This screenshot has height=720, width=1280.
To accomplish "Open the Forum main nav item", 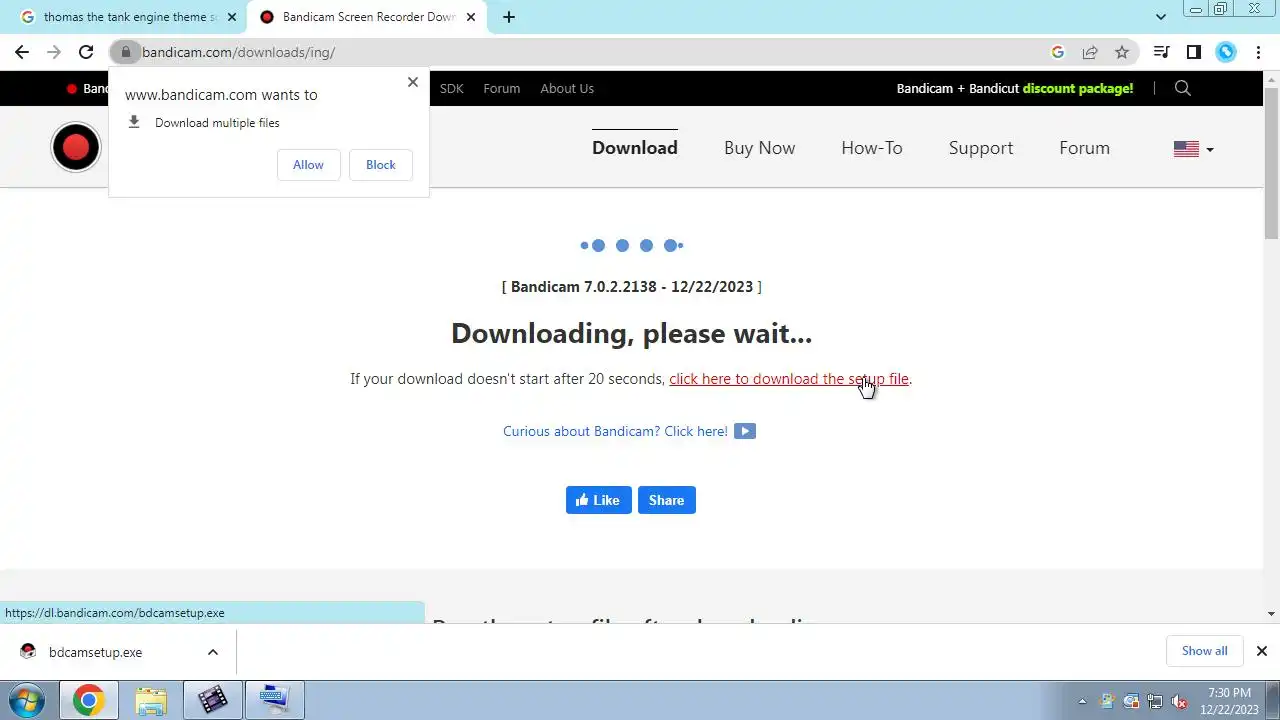I will click(x=1085, y=148).
